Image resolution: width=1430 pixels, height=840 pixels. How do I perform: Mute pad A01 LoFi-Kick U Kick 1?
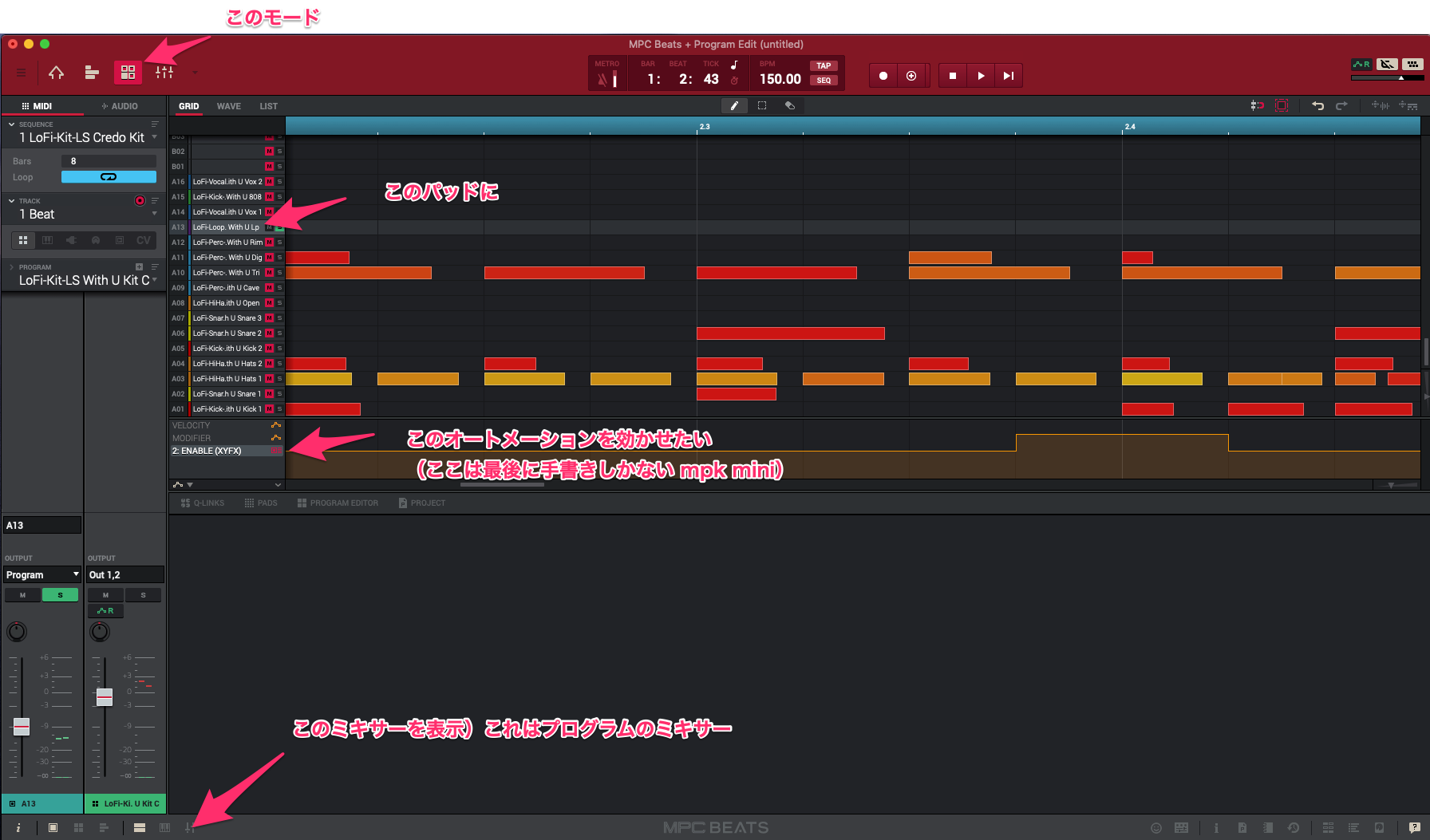269,409
